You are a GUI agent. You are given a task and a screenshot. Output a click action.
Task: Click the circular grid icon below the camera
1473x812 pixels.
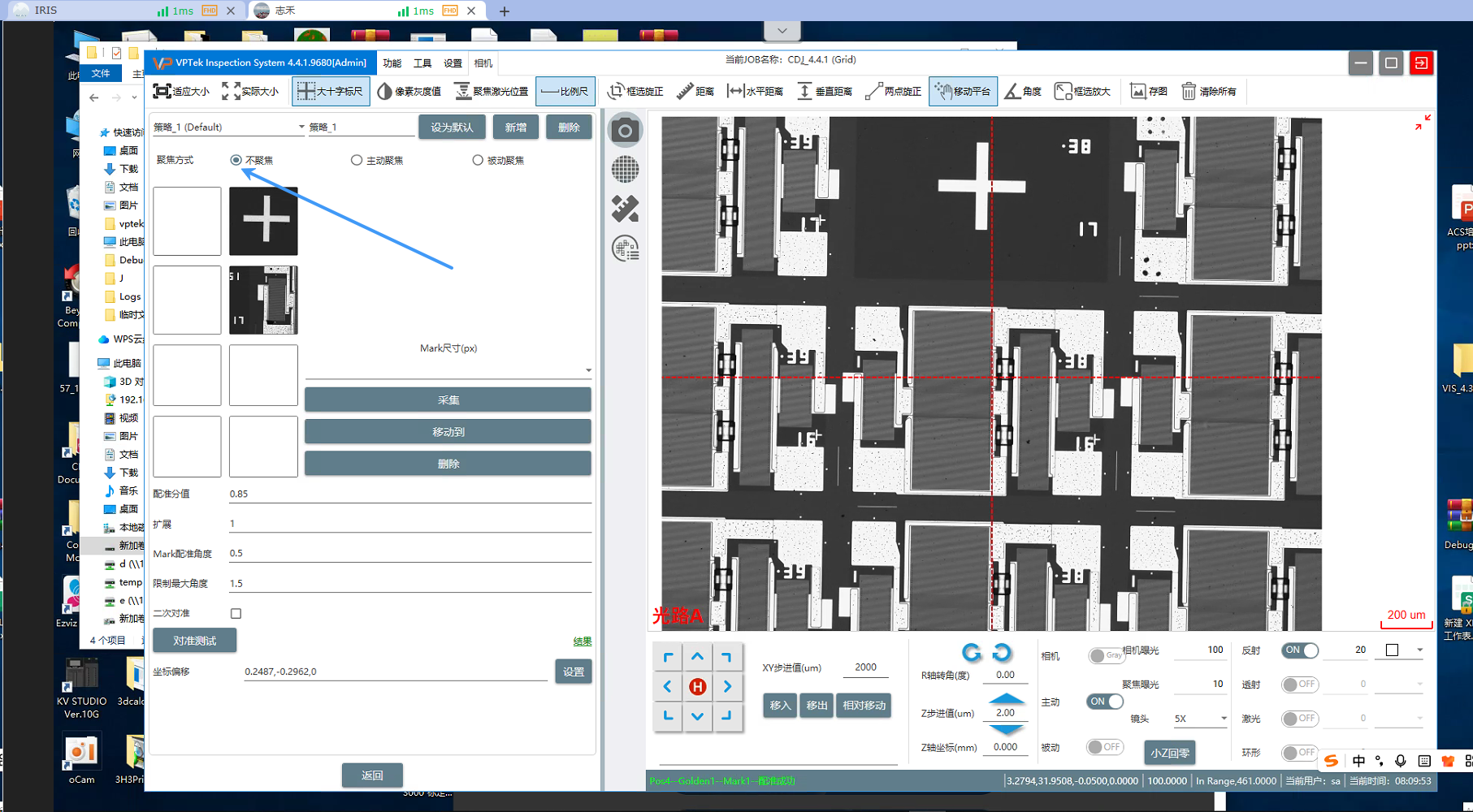click(625, 169)
